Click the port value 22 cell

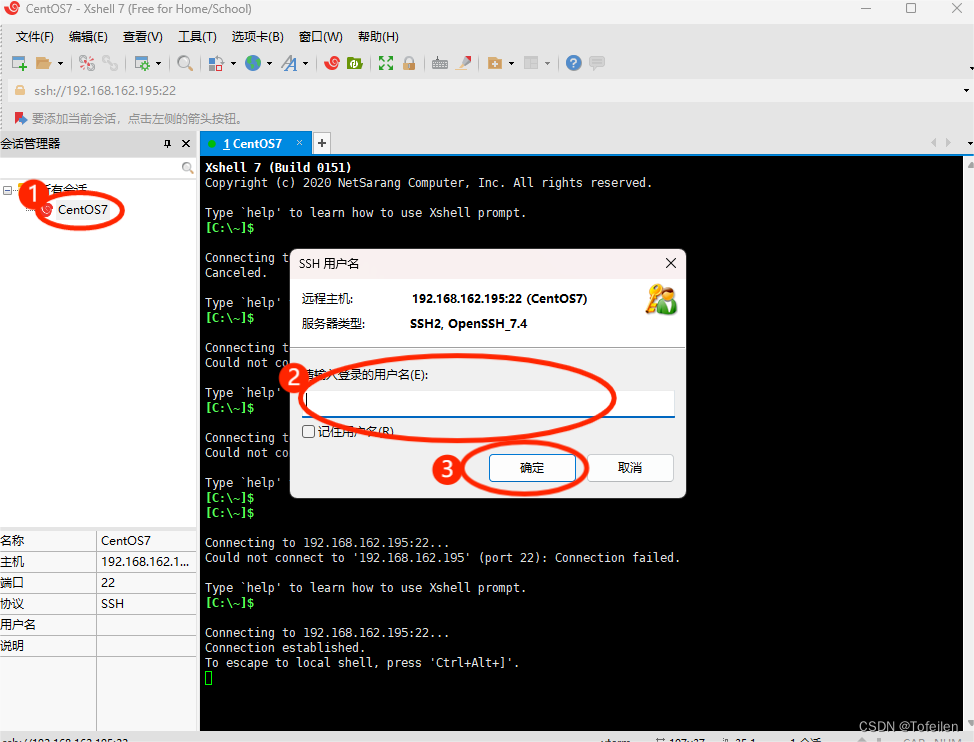click(147, 583)
